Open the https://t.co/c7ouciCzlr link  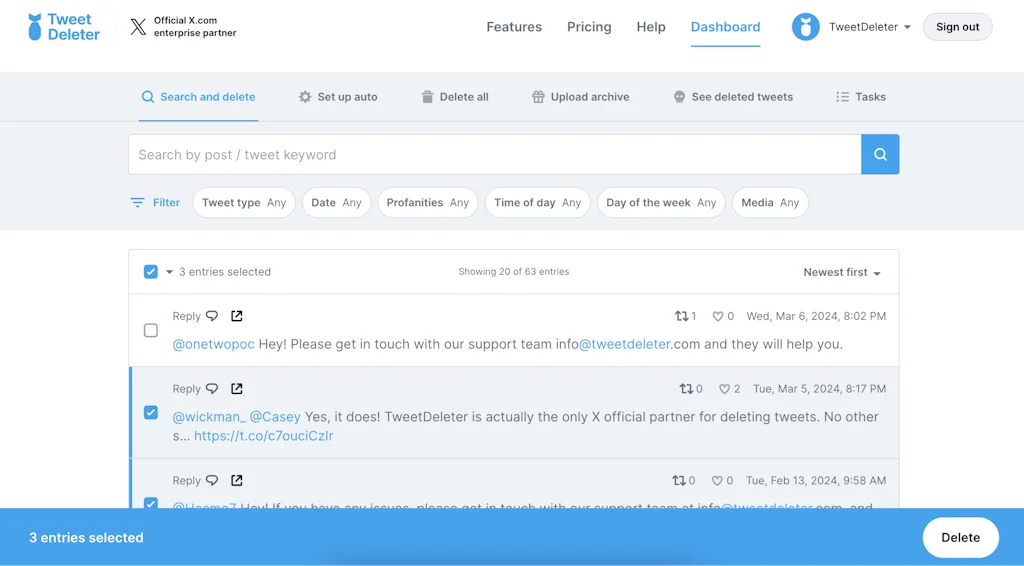tap(264, 435)
